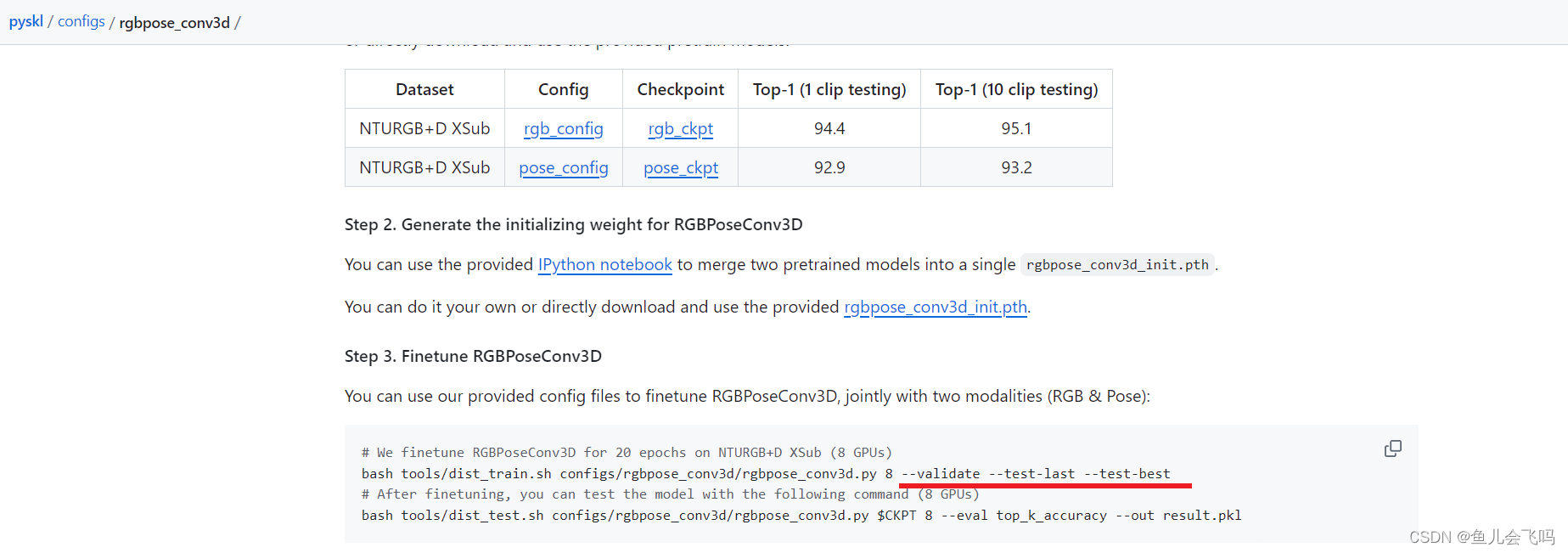
Task: Download checkpoint via the pose_ckpt link
Action: (680, 167)
